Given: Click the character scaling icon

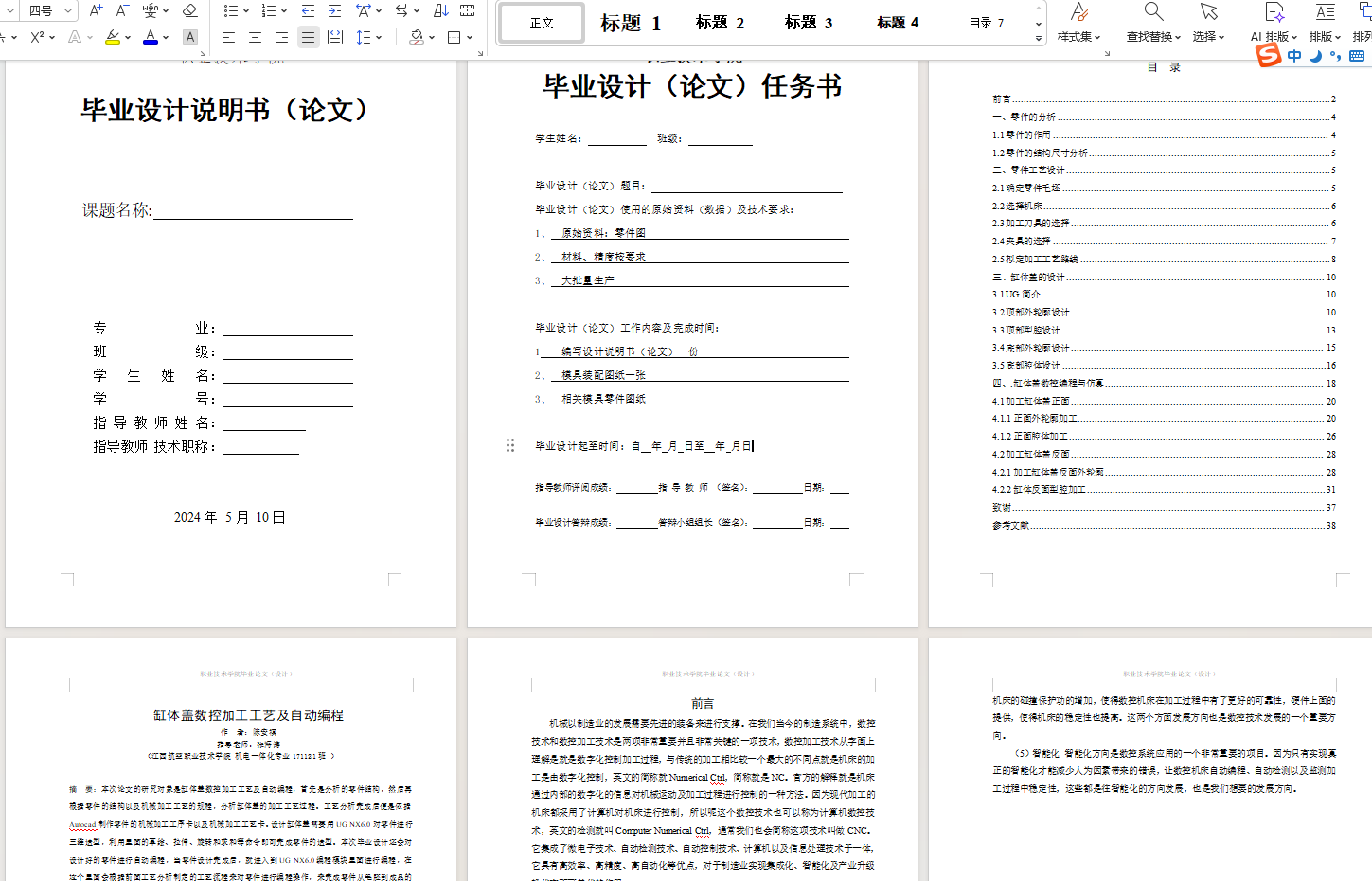Looking at the screenshot, I should pyautogui.click(x=364, y=10).
